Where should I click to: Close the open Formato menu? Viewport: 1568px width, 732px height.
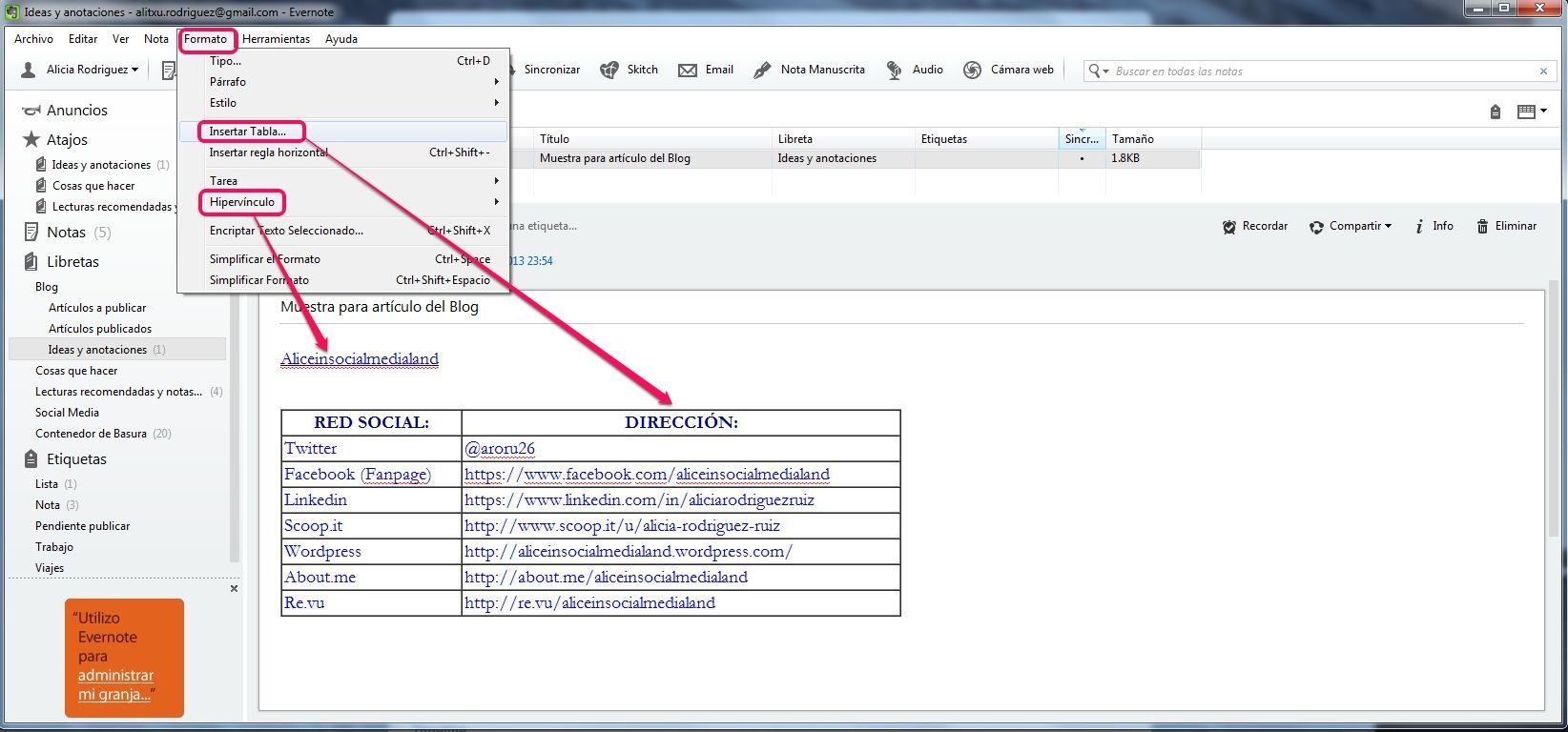pos(206,39)
